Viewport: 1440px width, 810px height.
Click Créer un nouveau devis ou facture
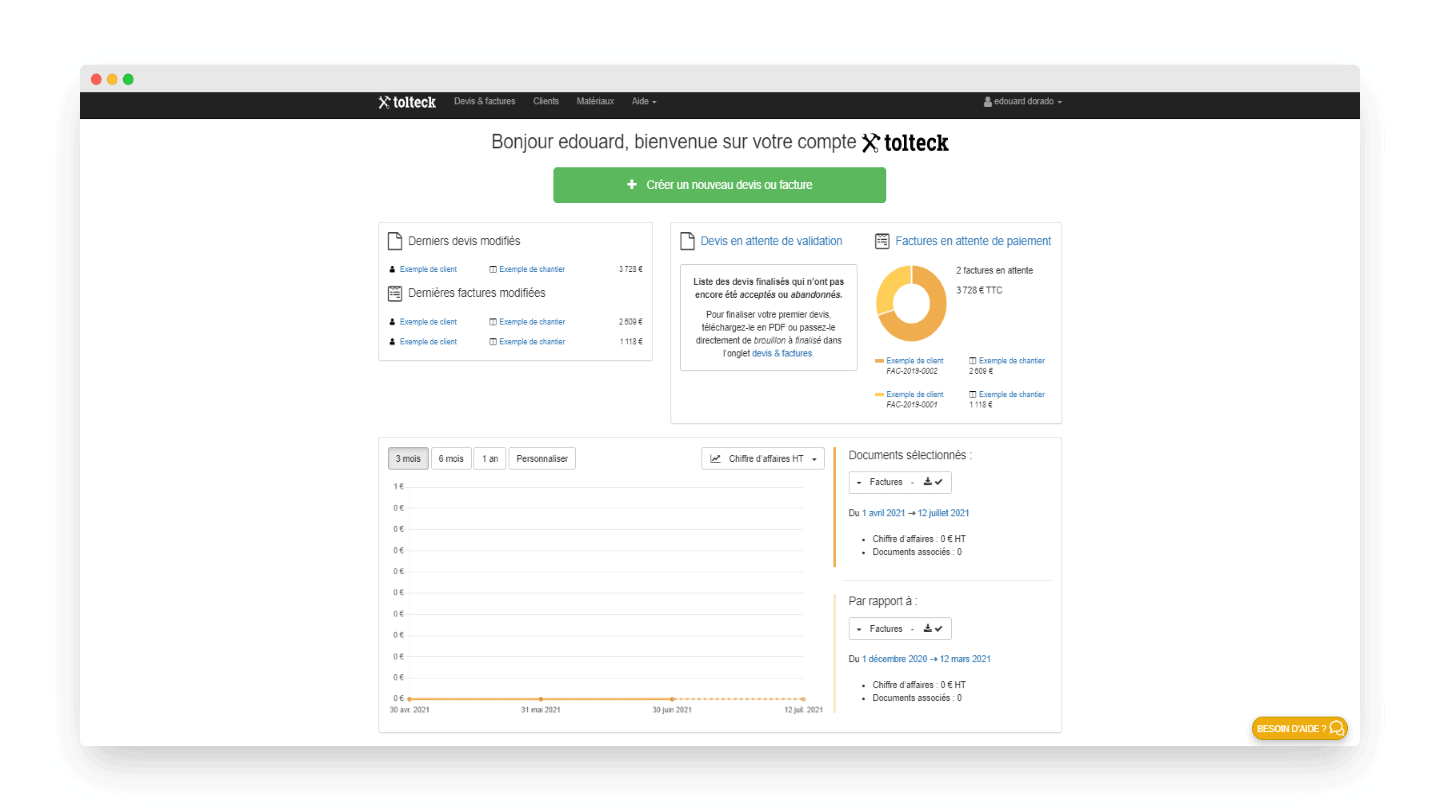point(719,185)
